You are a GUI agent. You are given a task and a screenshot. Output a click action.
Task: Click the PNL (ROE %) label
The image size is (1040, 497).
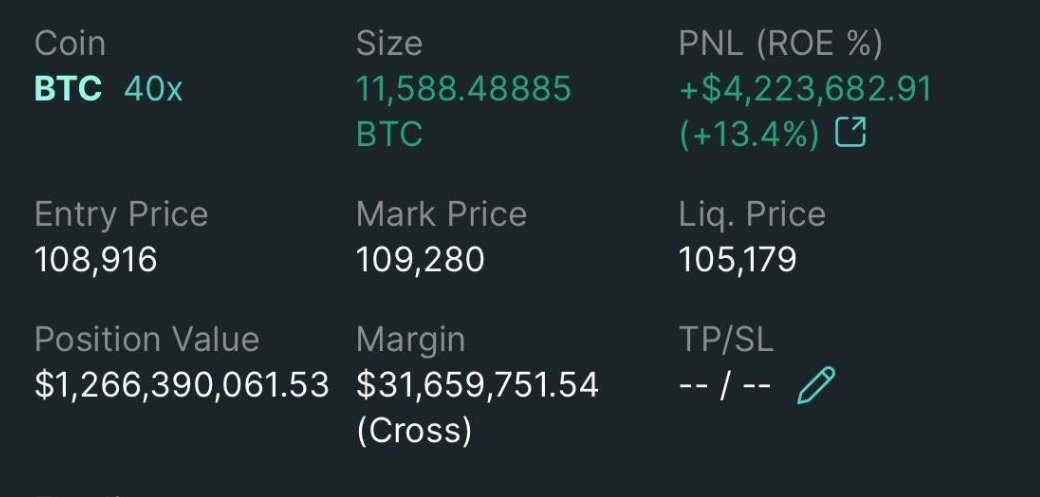pyautogui.click(x=781, y=44)
